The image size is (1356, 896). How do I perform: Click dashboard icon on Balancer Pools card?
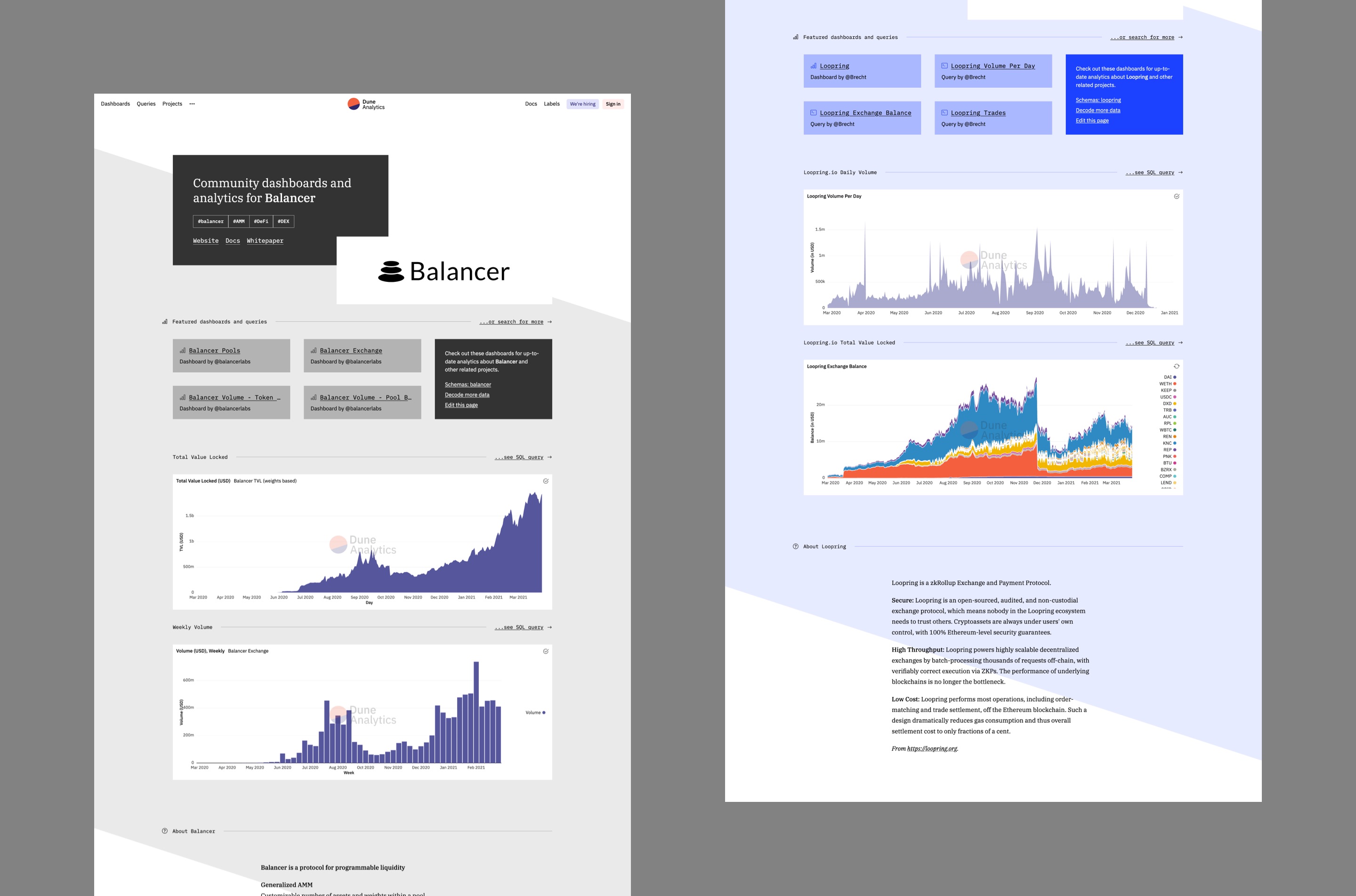click(x=183, y=350)
